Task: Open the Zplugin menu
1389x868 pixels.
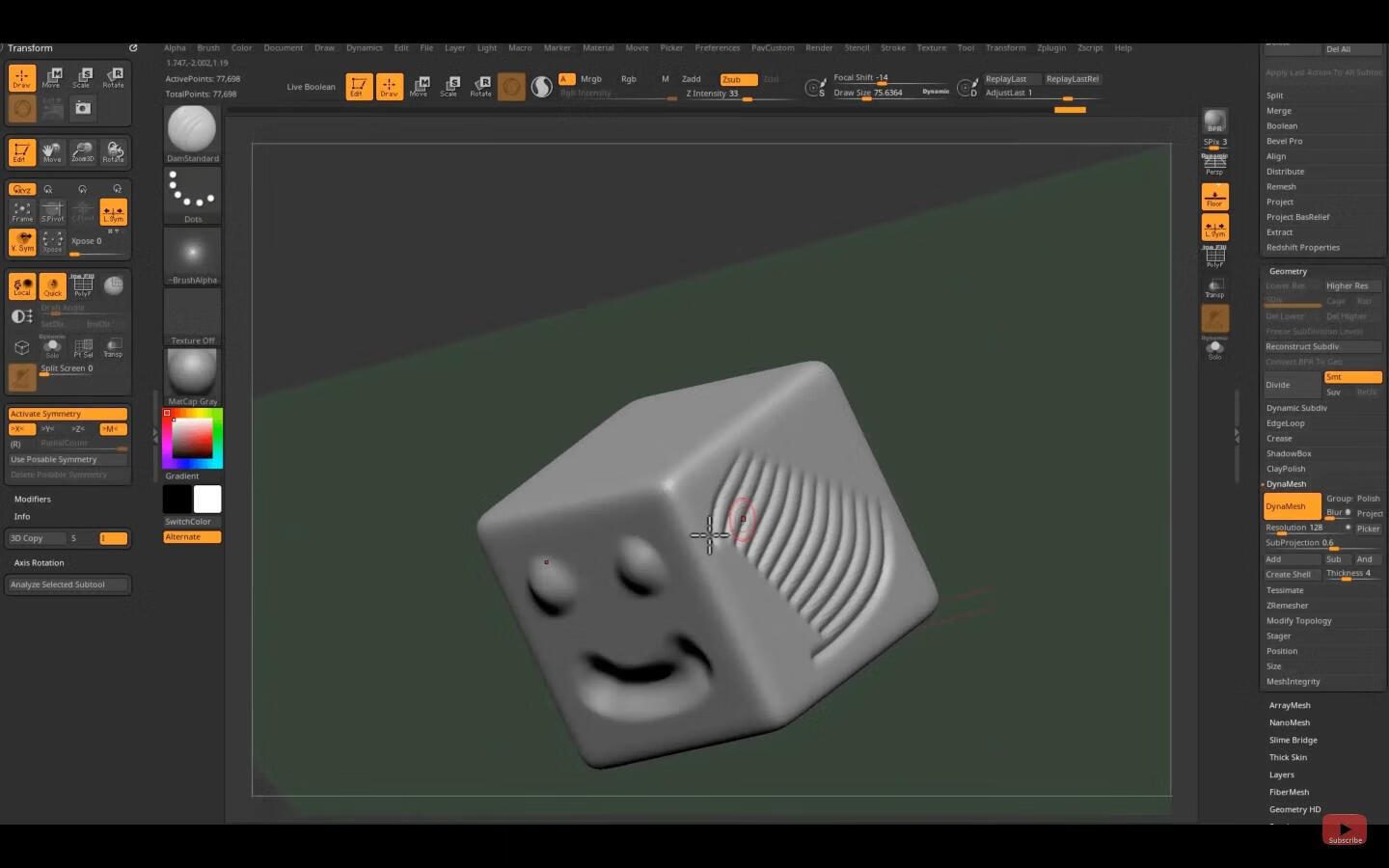Action: pos(1051,47)
